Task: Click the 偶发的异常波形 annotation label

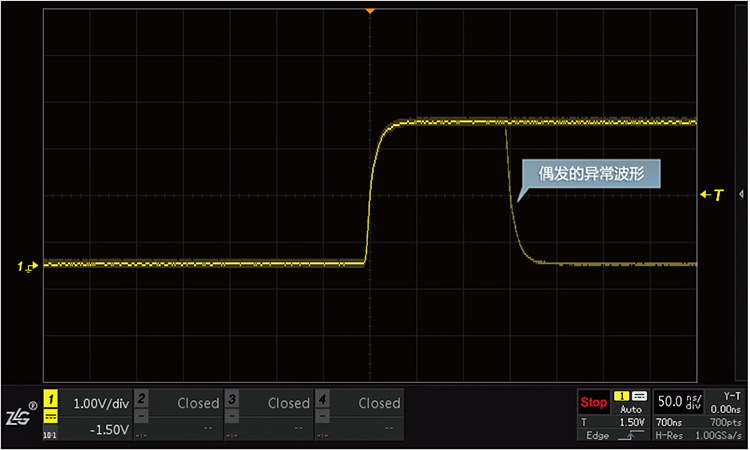Action: tap(591, 174)
